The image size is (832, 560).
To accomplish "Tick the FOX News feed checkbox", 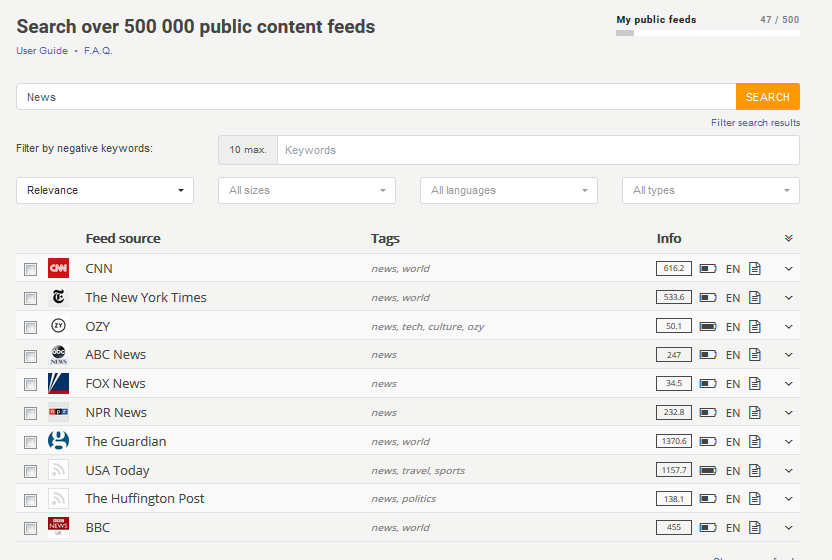I will pos(30,384).
